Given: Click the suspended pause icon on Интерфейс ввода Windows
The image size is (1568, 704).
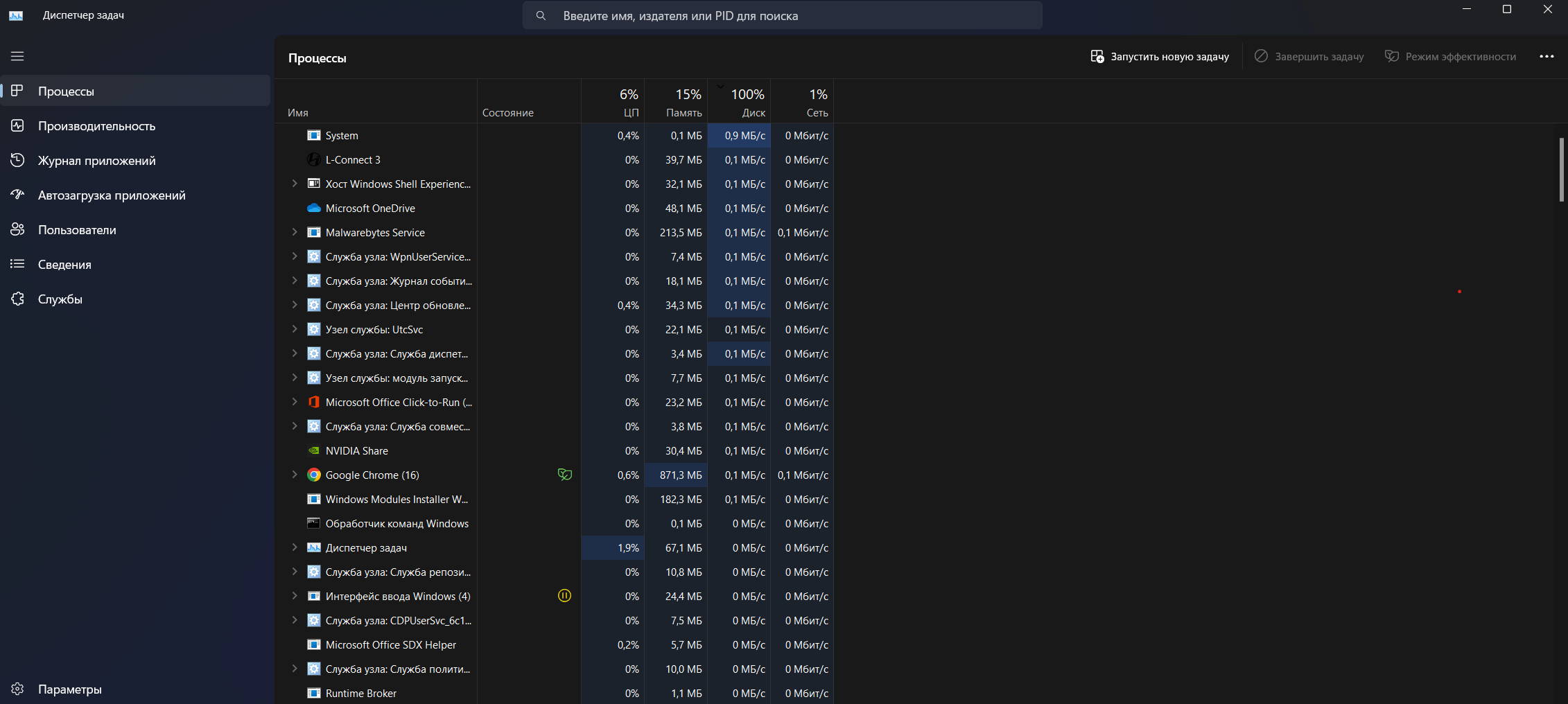Looking at the screenshot, I should (x=565, y=596).
